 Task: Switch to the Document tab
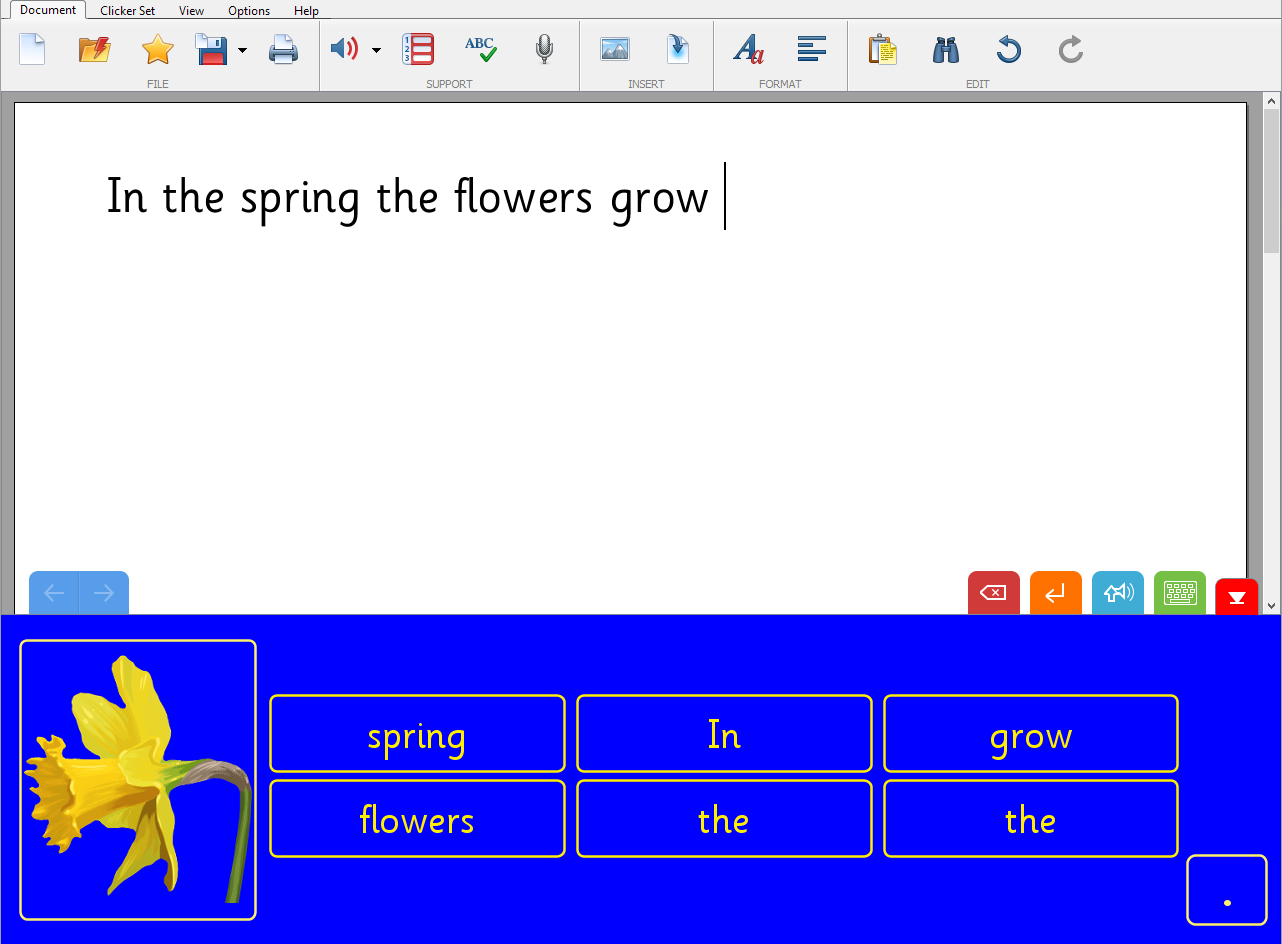[48, 10]
